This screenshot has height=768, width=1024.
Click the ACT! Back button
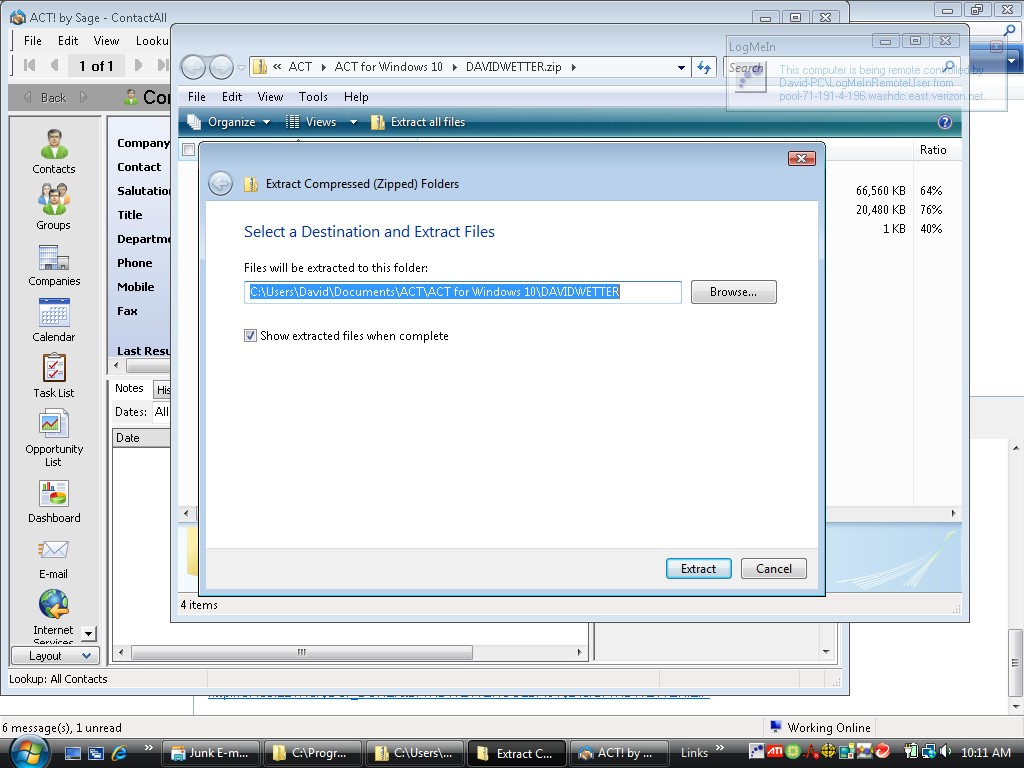[53, 97]
